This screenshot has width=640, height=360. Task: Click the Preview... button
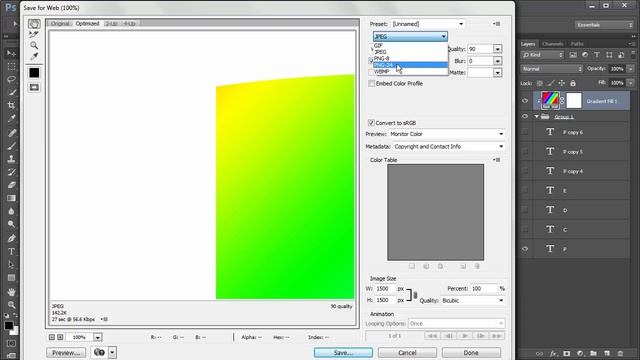[66, 353]
